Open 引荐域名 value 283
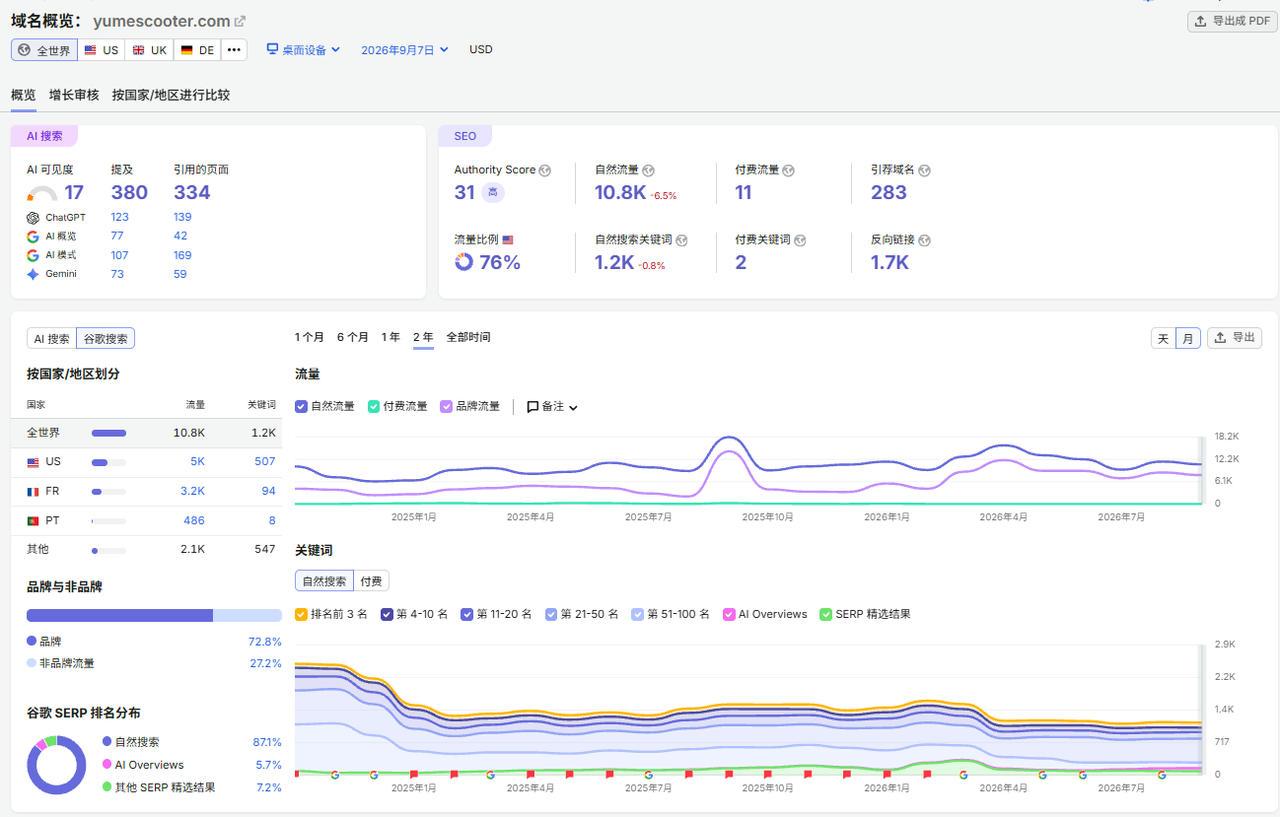Screen dimensions: 1280x817 tap(889, 193)
